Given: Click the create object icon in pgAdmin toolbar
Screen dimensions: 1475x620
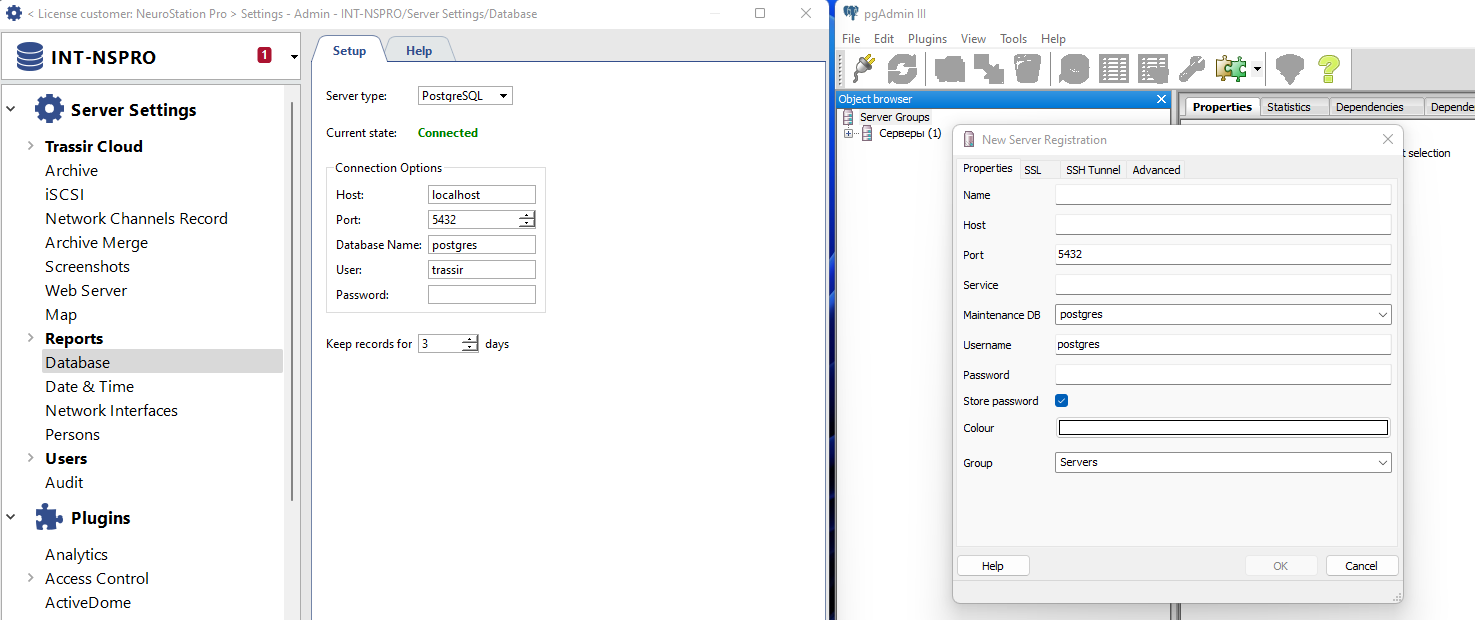Looking at the screenshot, I should click(x=989, y=68).
